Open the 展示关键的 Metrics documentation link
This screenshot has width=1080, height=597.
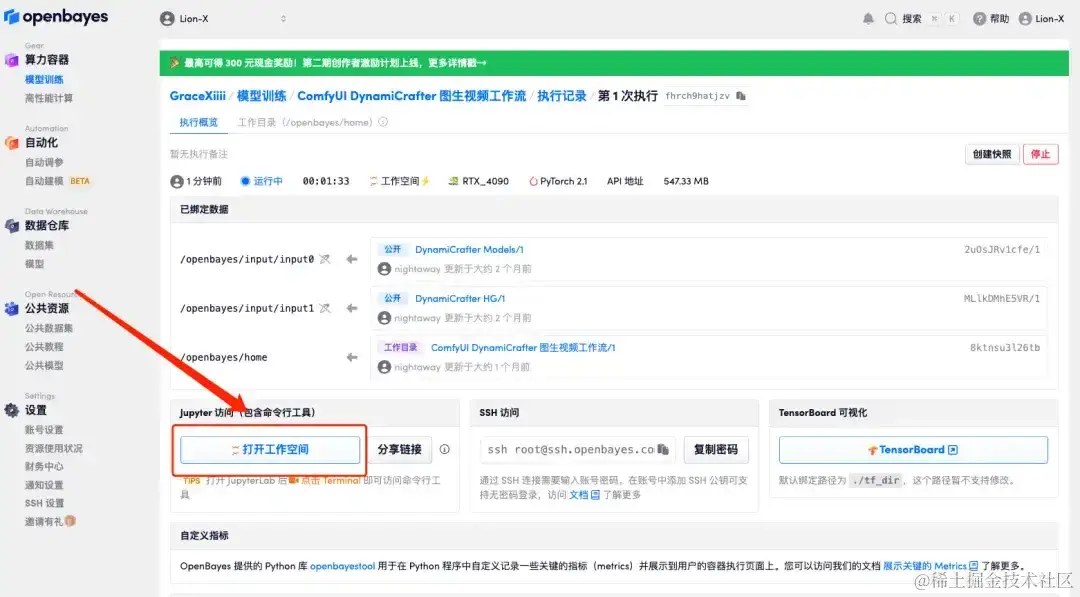(930, 566)
